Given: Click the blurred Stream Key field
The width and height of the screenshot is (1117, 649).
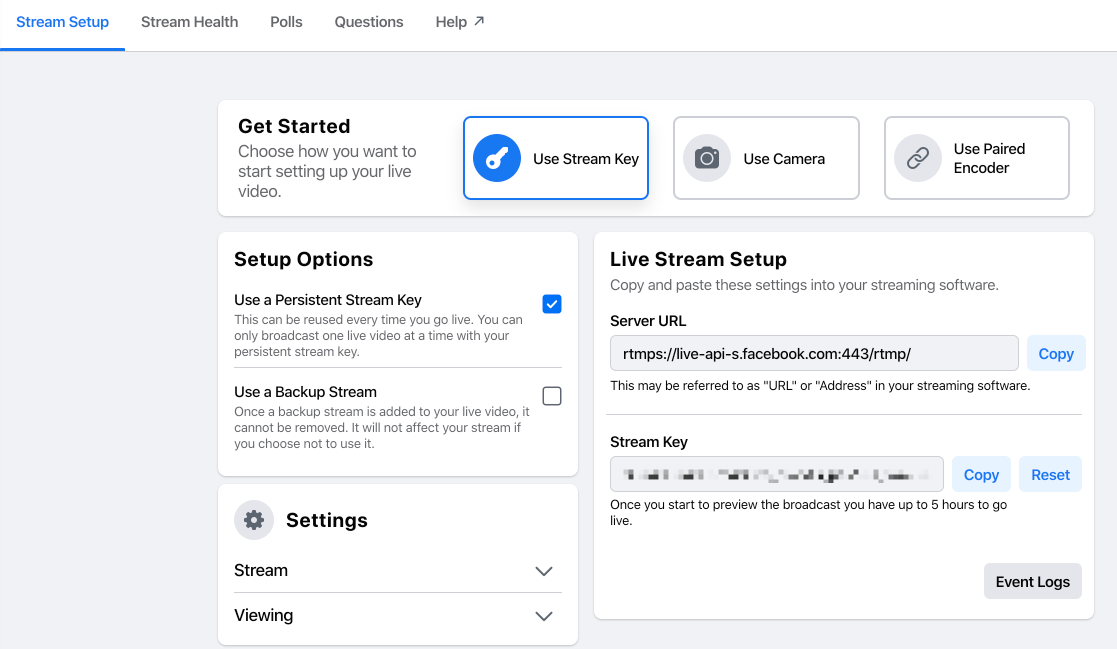Looking at the screenshot, I should pyautogui.click(x=776, y=474).
